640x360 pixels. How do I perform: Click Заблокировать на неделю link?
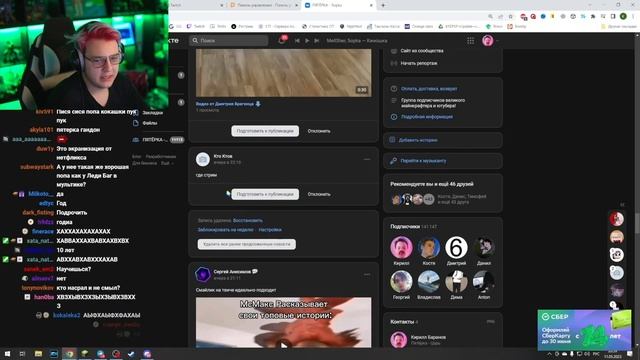tap(226, 230)
